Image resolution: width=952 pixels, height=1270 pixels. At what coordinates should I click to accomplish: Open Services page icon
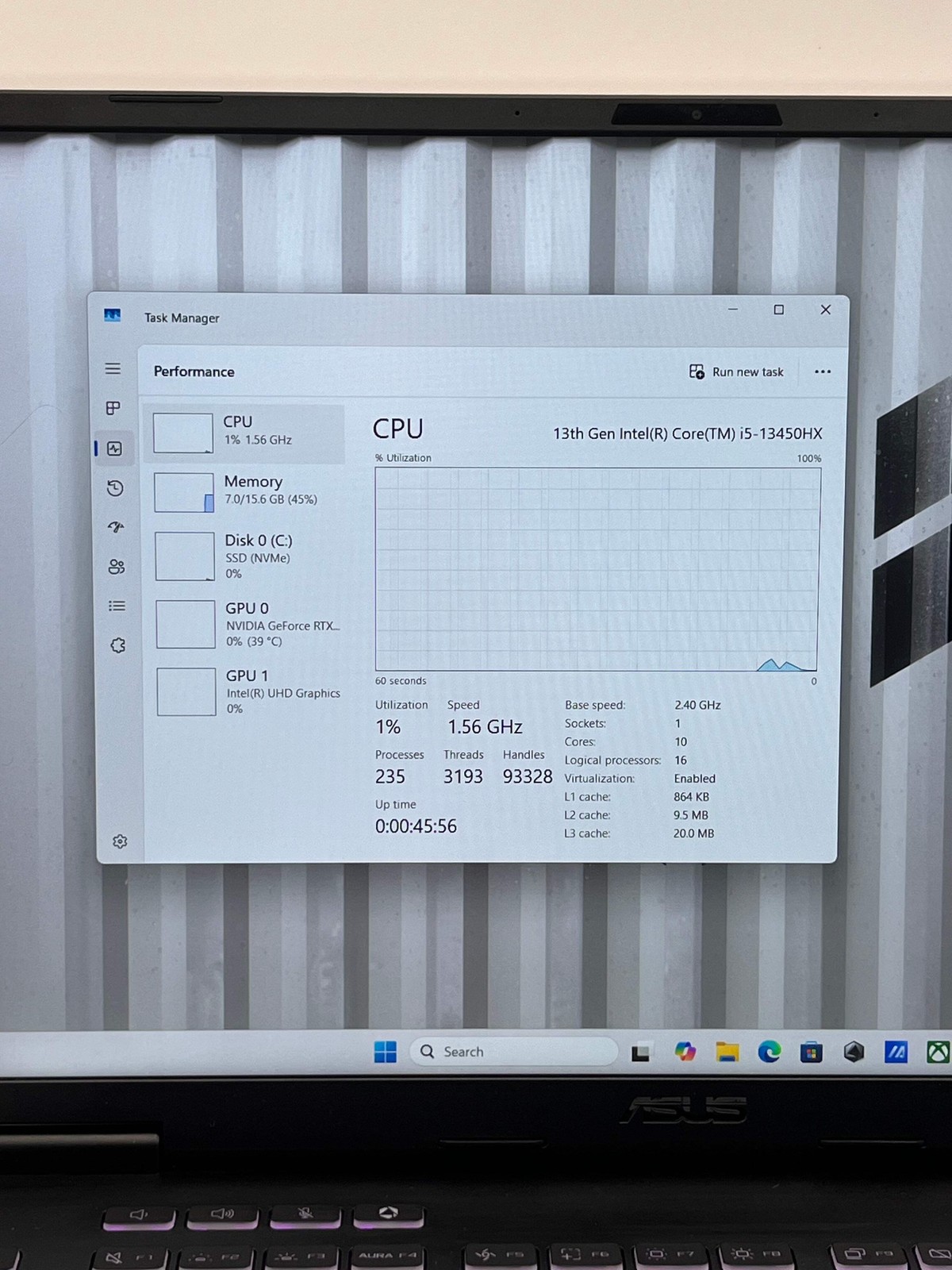click(x=117, y=645)
